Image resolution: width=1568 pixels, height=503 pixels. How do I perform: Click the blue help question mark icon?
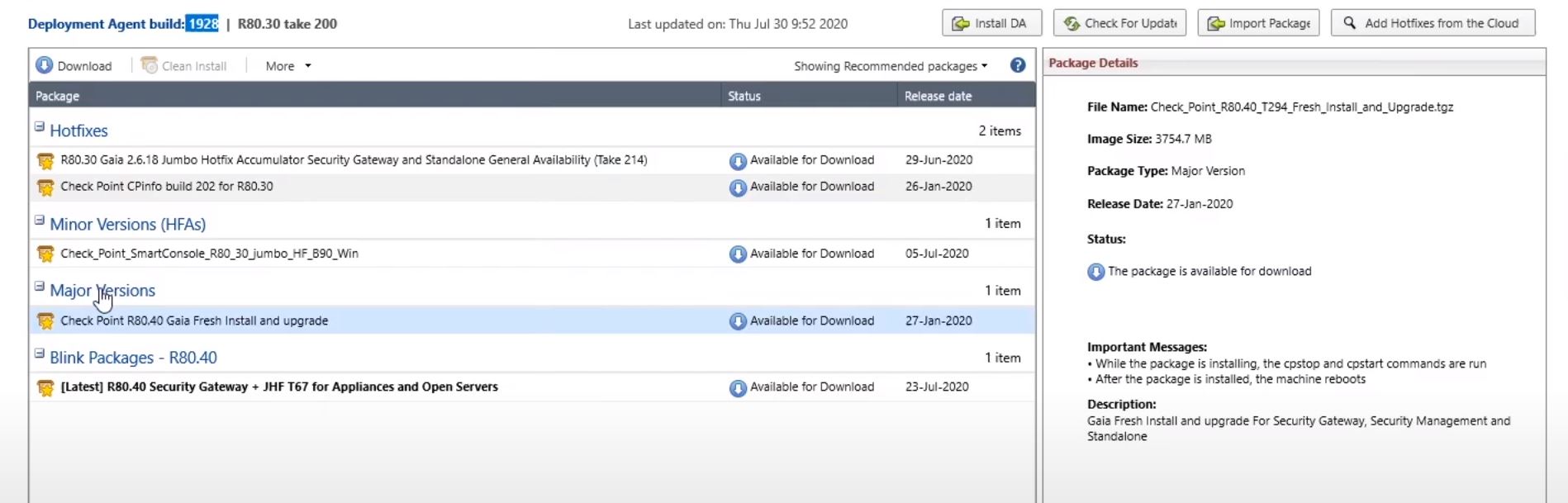coord(1018,65)
